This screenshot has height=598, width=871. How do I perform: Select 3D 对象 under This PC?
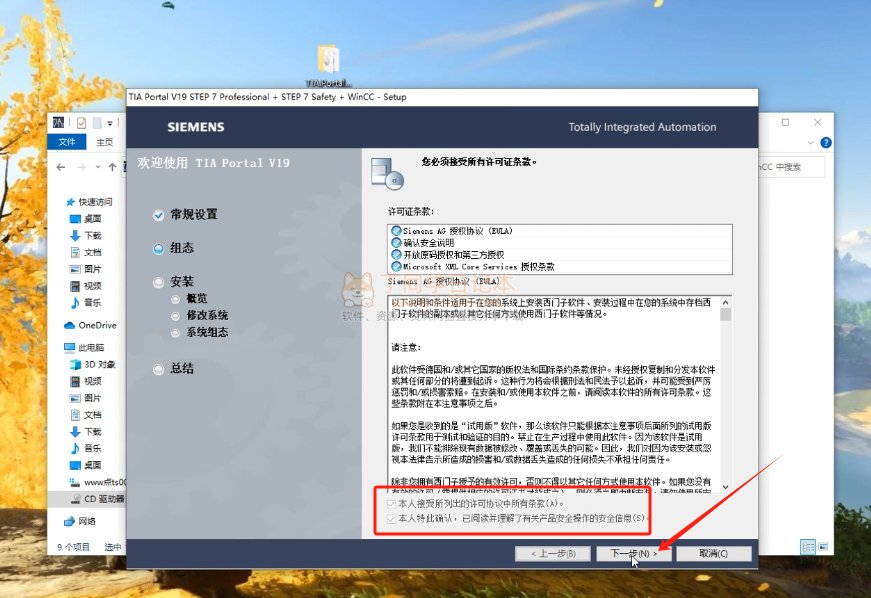click(92, 364)
